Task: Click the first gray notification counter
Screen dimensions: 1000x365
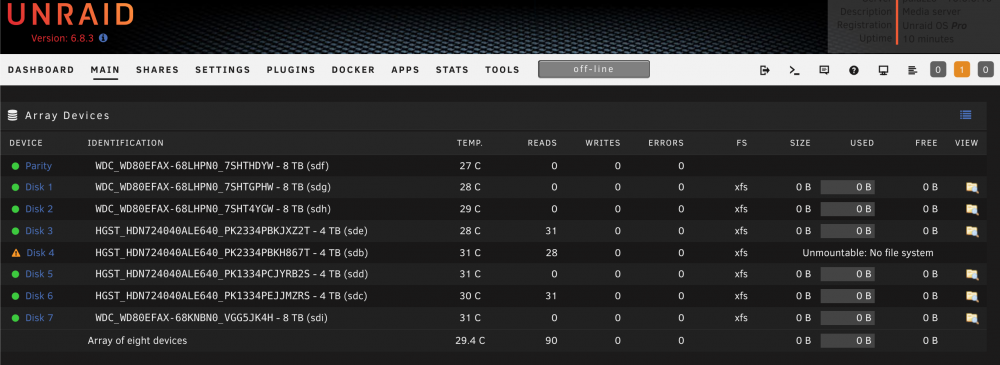Action: [938, 70]
